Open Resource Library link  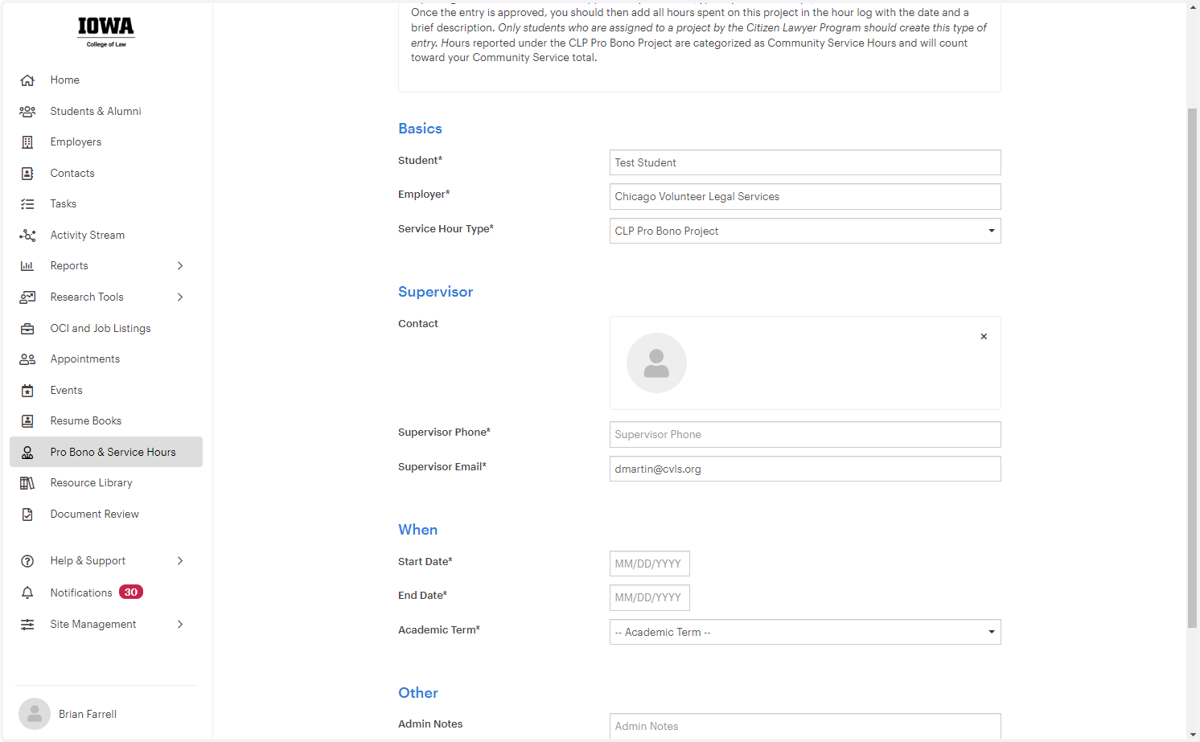click(x=91, y=483)
